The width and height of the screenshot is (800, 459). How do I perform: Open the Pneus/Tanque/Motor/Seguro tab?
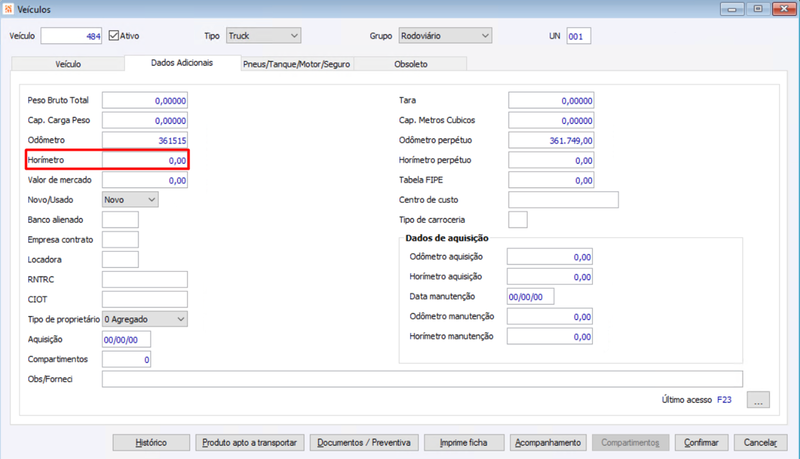296,64
